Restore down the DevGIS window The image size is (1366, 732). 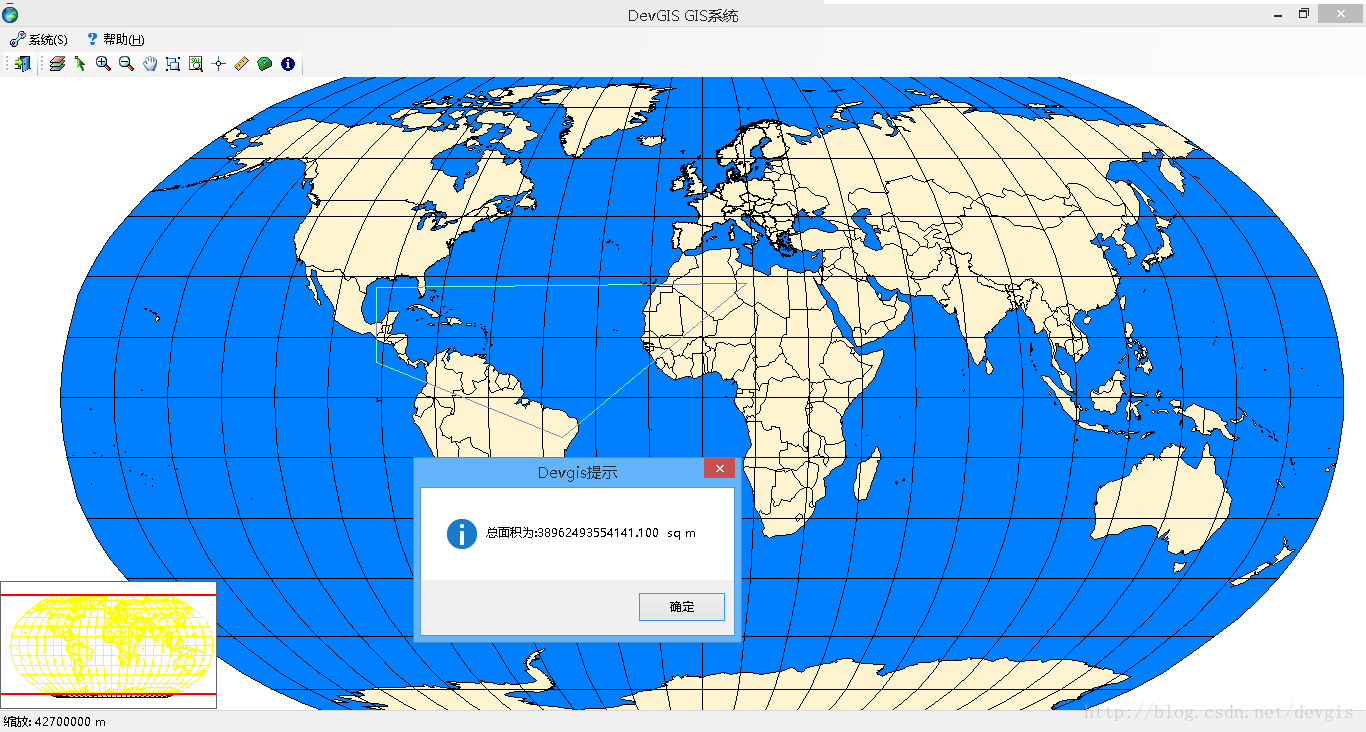(1304, 14)
